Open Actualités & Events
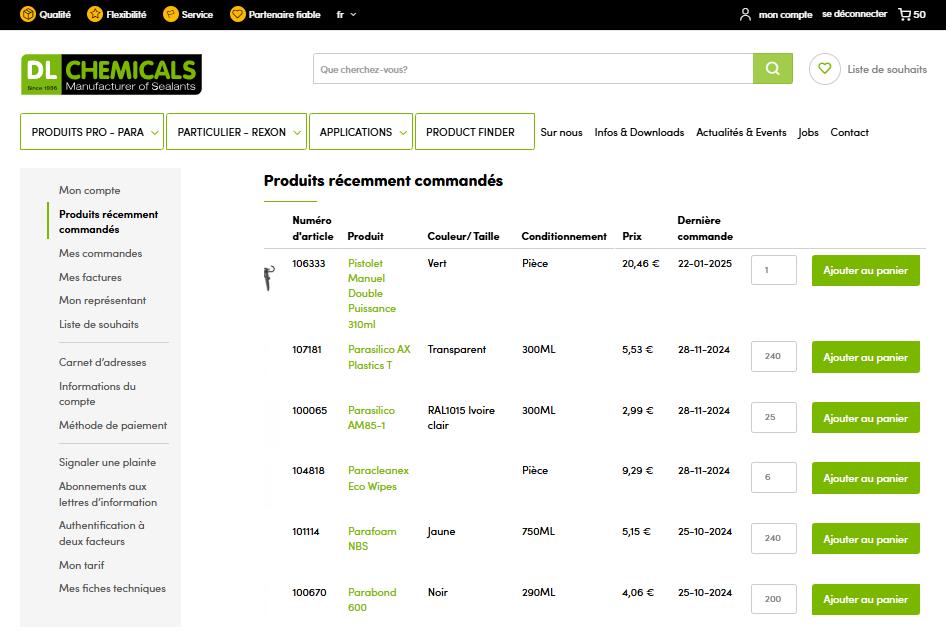 [741, 132]
